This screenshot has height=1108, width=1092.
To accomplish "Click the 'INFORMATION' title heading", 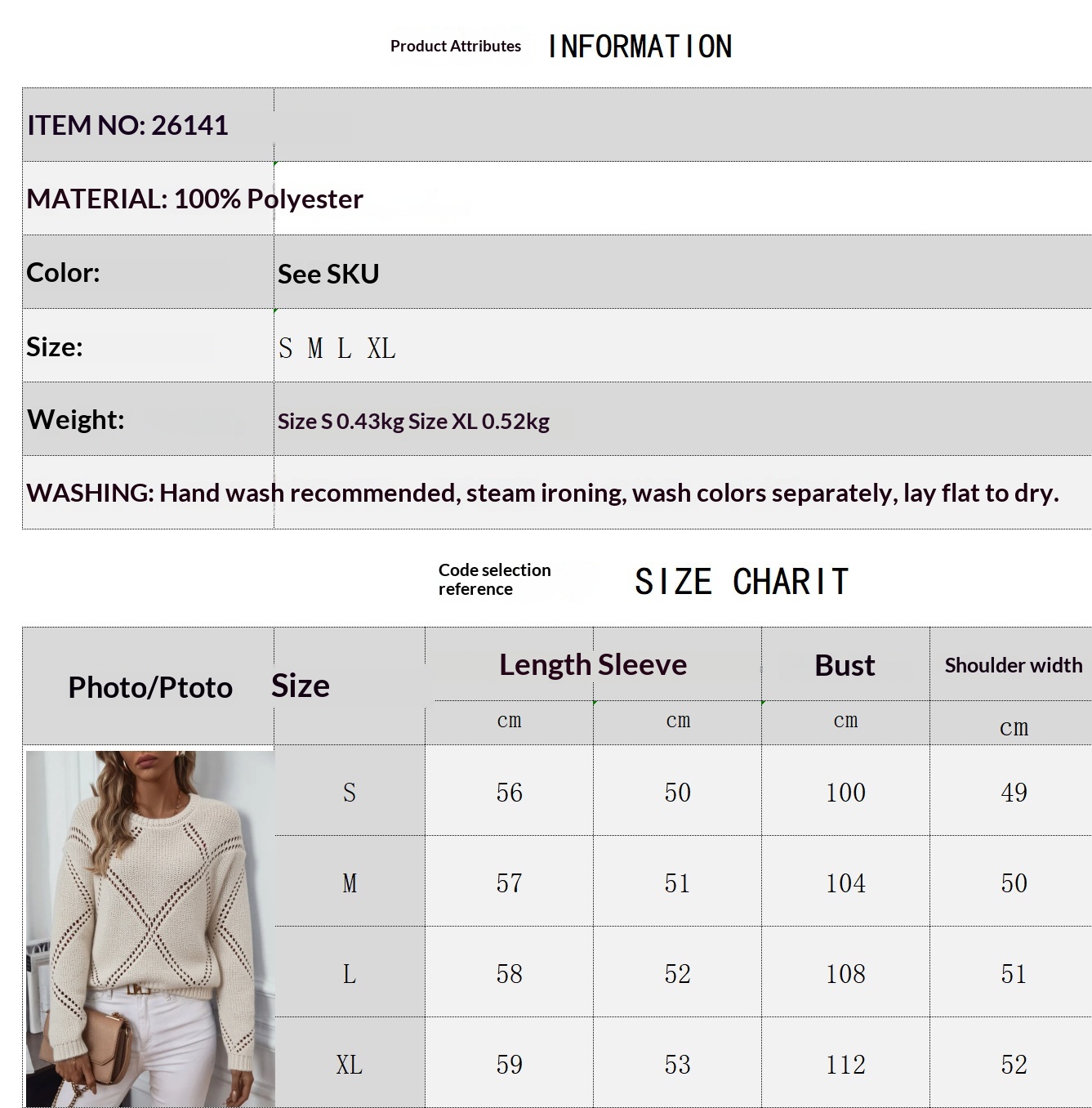I will [x=640, y=47].
